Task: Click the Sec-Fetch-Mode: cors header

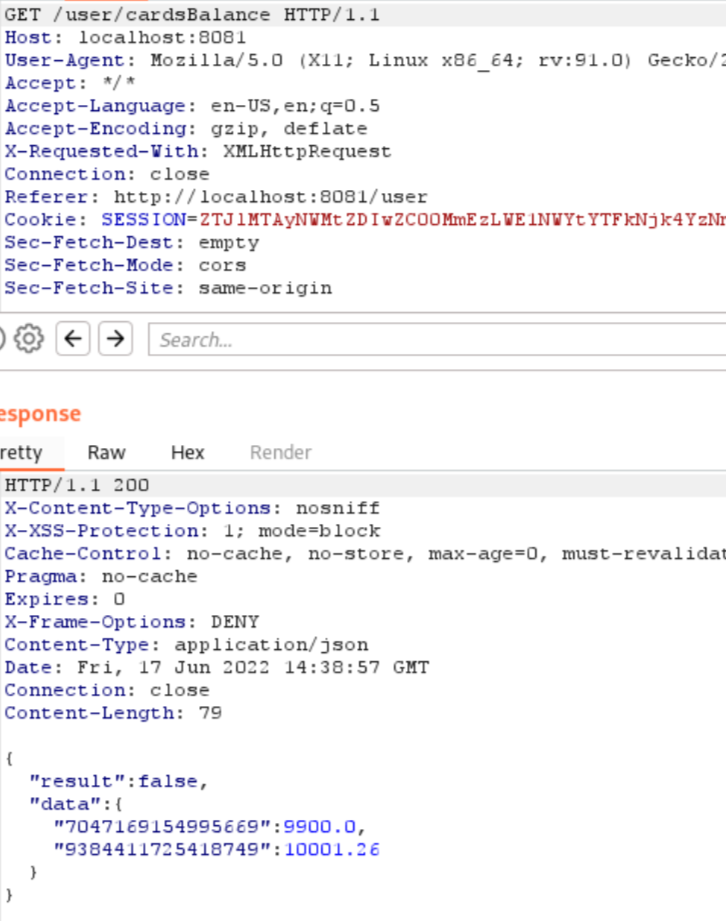Action: pos(125,265)
